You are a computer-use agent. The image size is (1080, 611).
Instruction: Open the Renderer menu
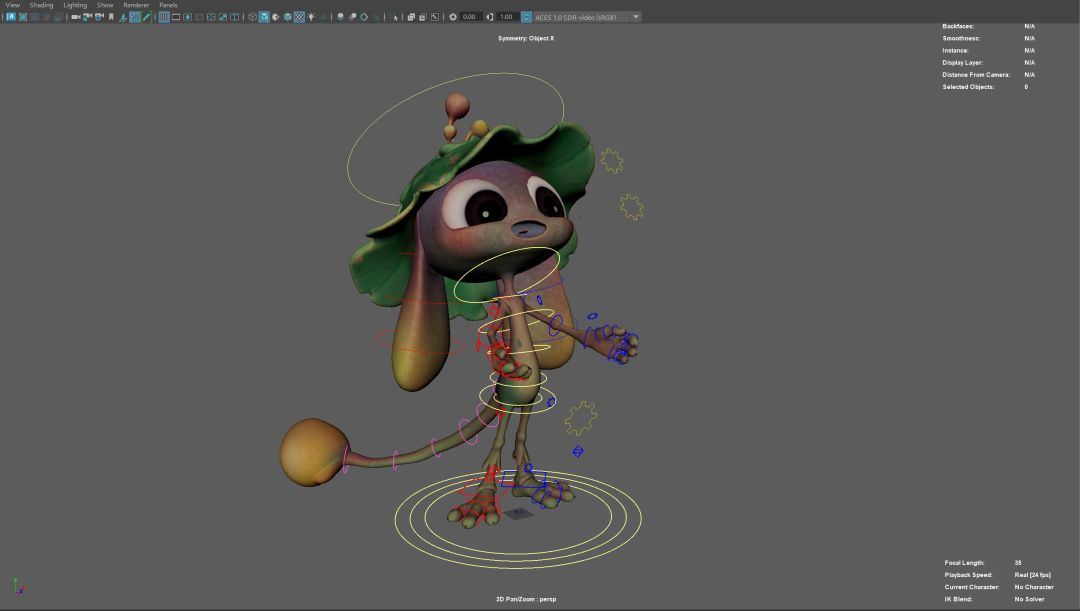[136, 5]
